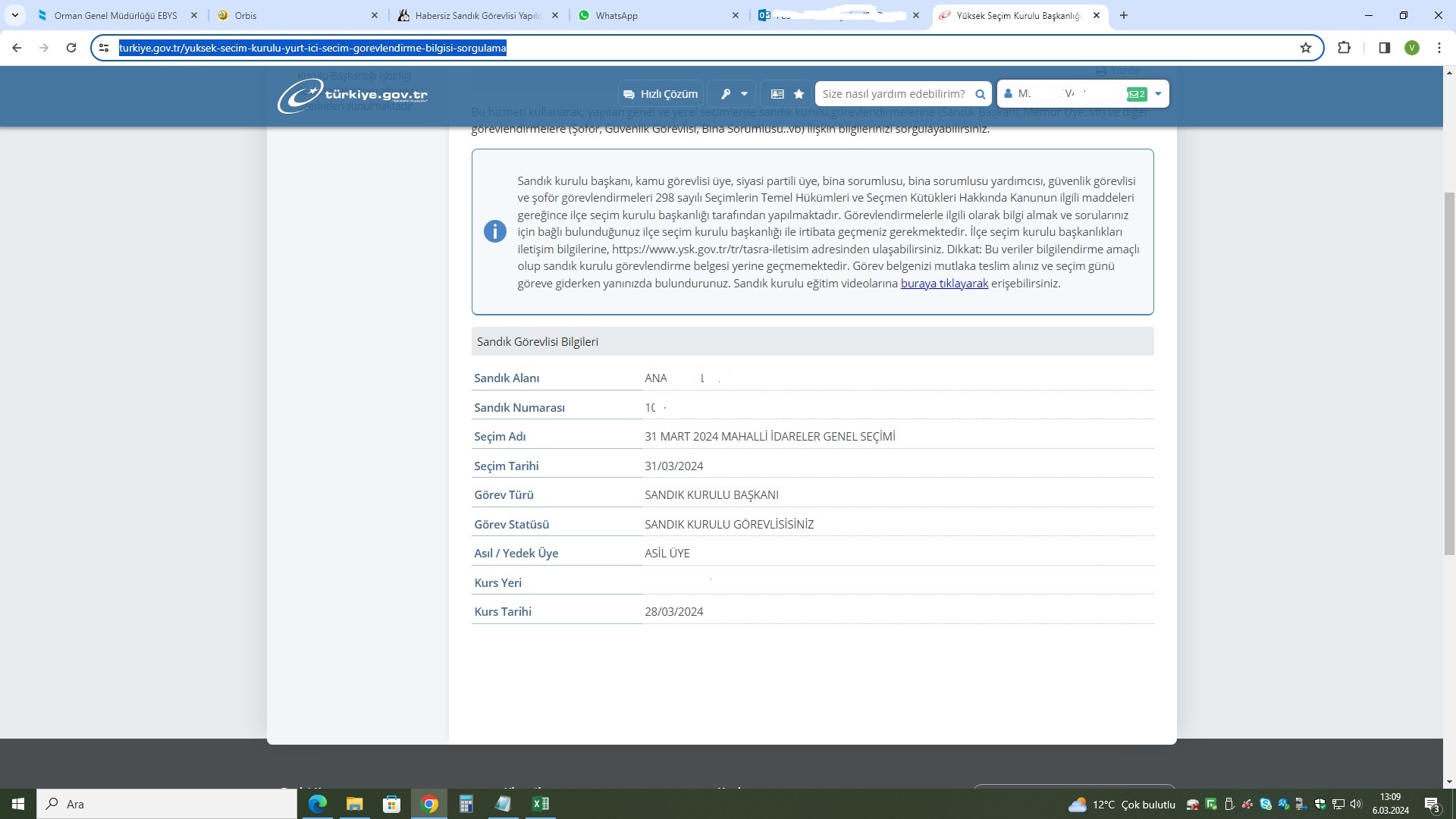Open favorites star in site header
The image size is (1456, 819).
tap(799, 94)
